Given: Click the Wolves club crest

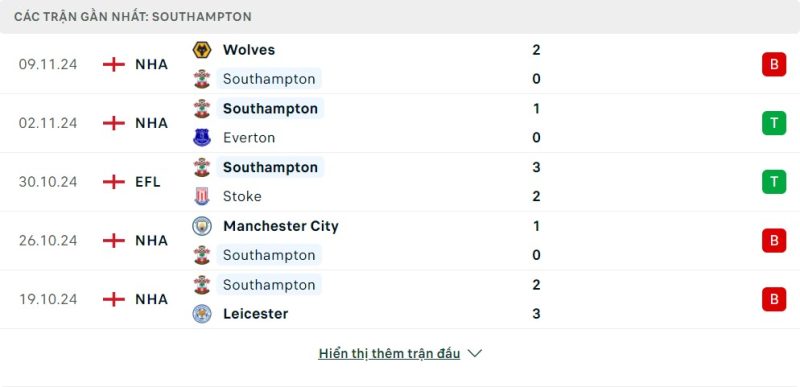Looking at the screenshot, I should coord(202,50).
